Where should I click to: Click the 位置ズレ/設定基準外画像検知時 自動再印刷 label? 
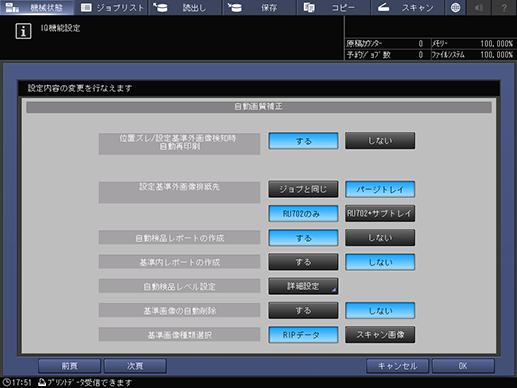pos(179,144)
